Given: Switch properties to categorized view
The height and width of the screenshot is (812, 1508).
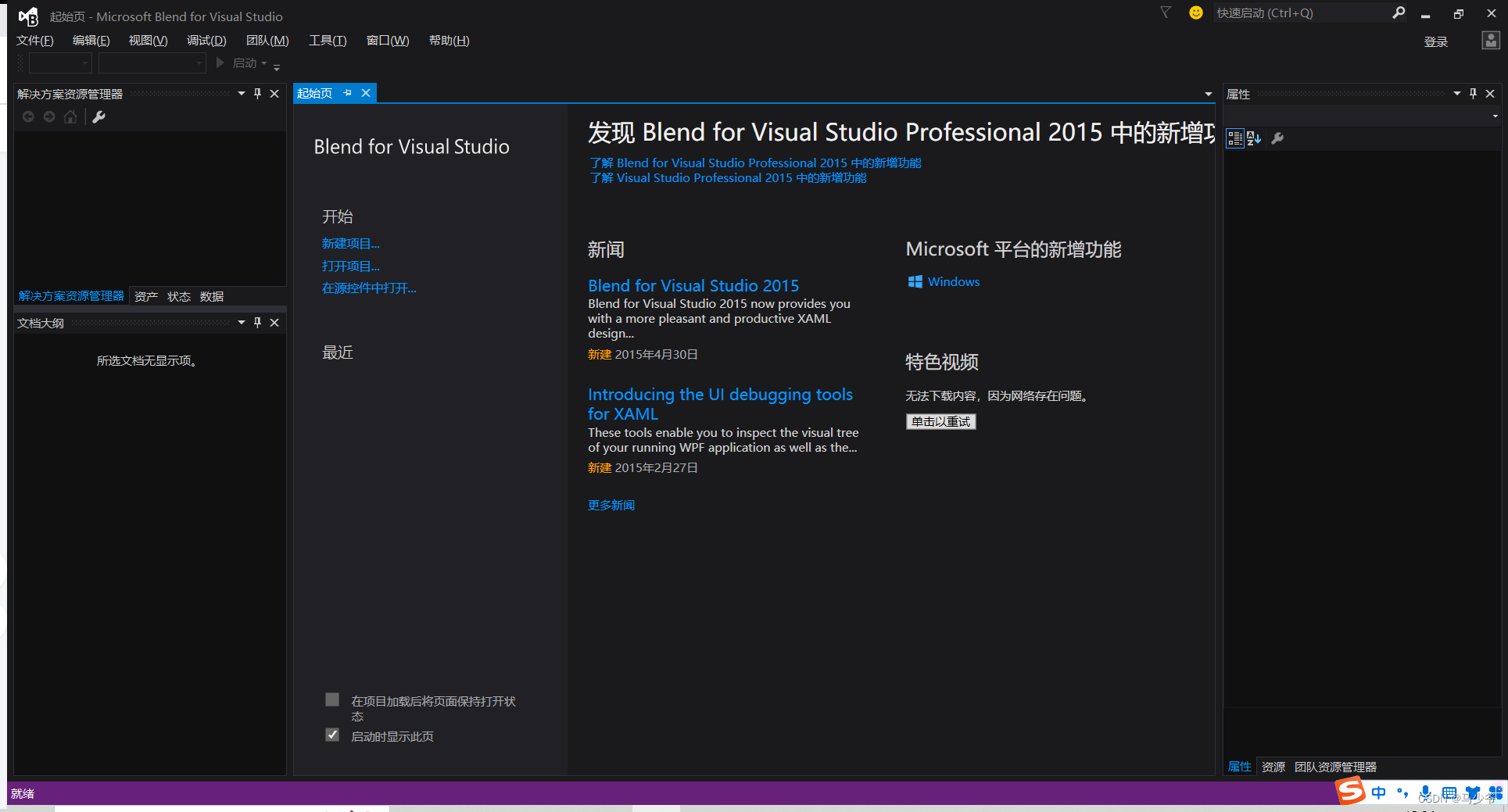Looking at the screenshot, I should (x=1235, y=138).
